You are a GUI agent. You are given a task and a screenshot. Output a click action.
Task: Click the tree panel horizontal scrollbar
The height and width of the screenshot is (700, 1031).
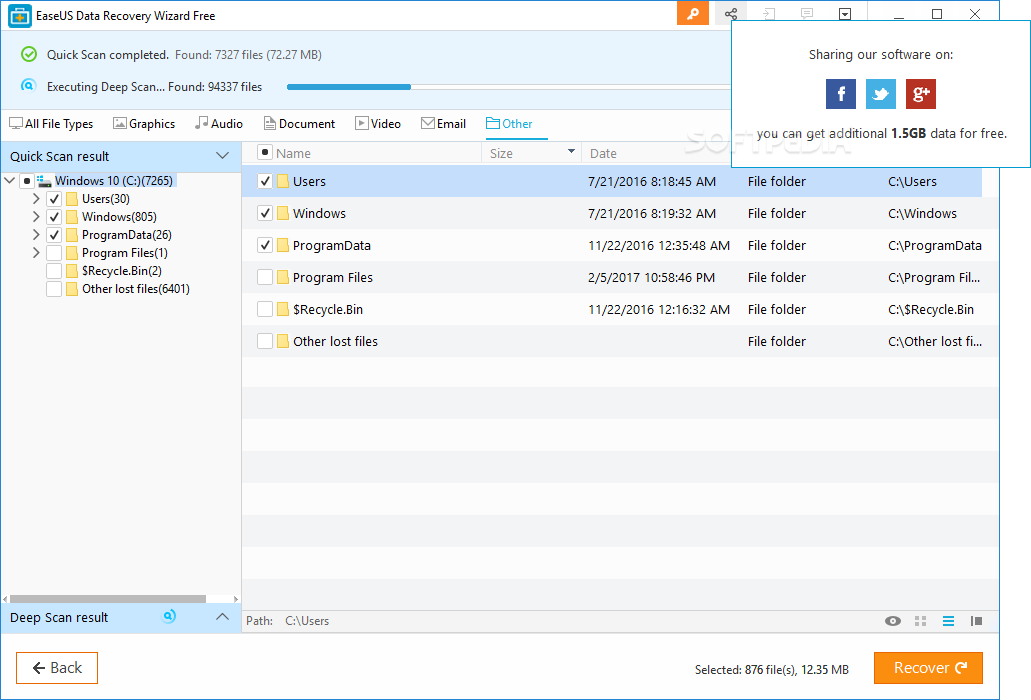[108, 599]
